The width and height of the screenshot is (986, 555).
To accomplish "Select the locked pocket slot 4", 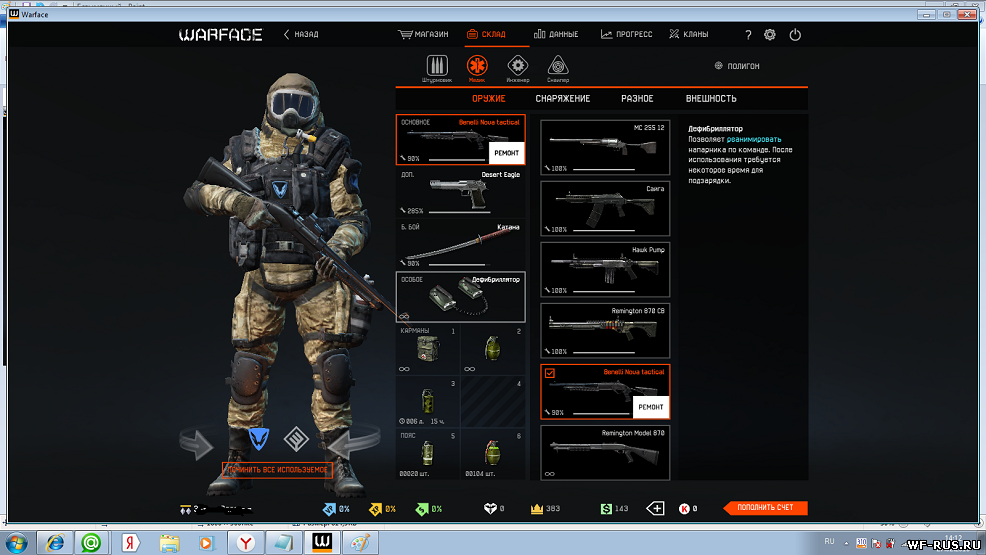I will [493, 402].
